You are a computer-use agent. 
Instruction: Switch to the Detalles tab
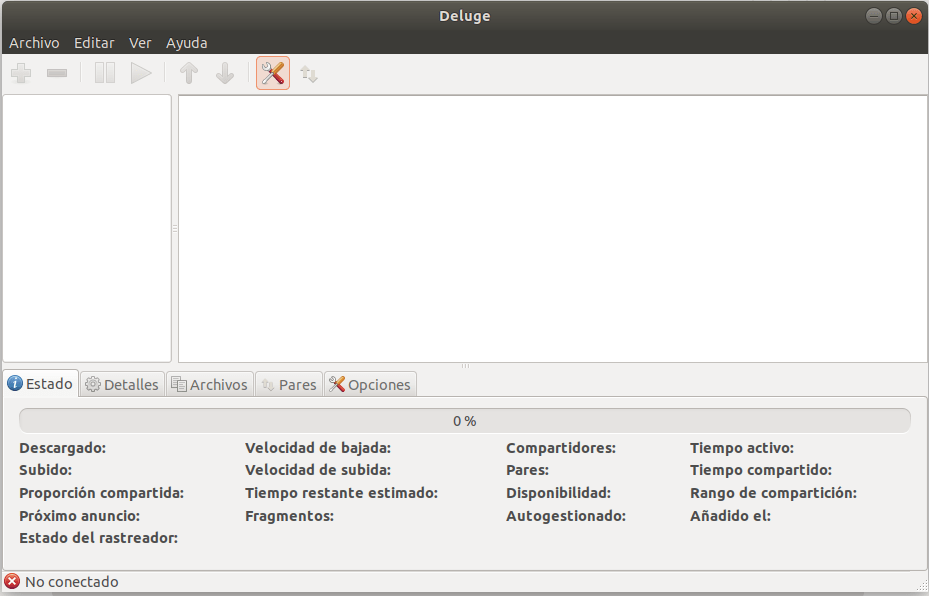pyautogui.click(x=122, y=385)
